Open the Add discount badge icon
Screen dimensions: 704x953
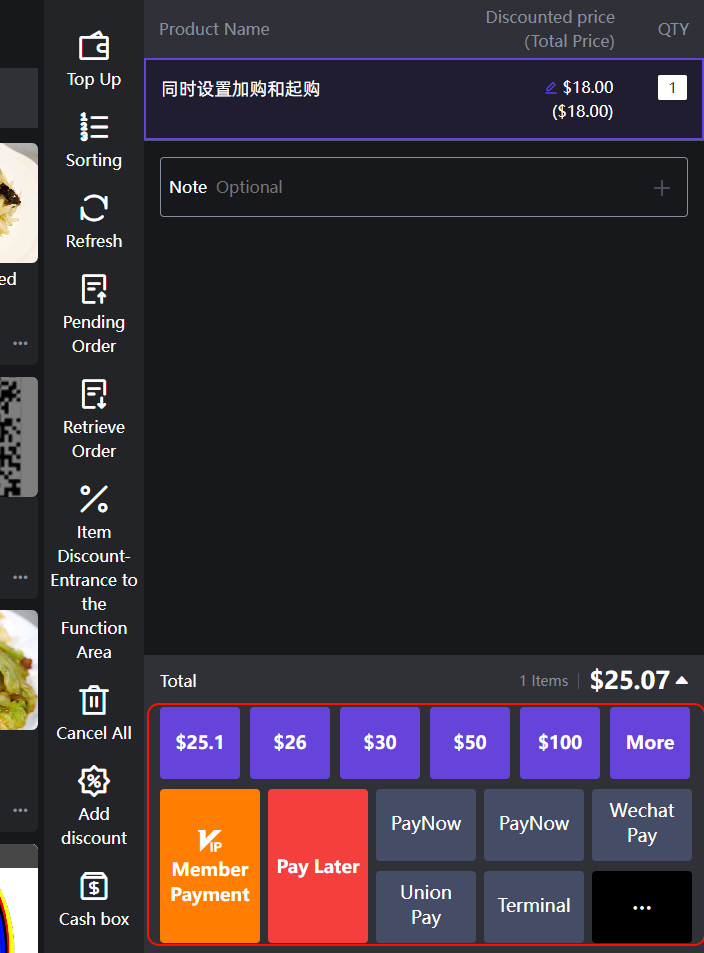(94, 781)
